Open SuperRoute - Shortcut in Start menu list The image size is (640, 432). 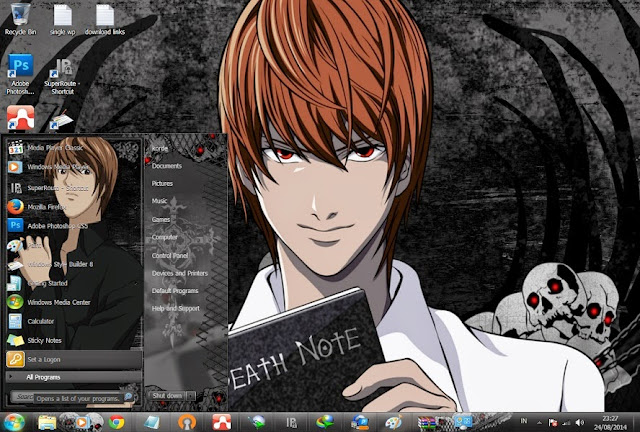point(73,188)
